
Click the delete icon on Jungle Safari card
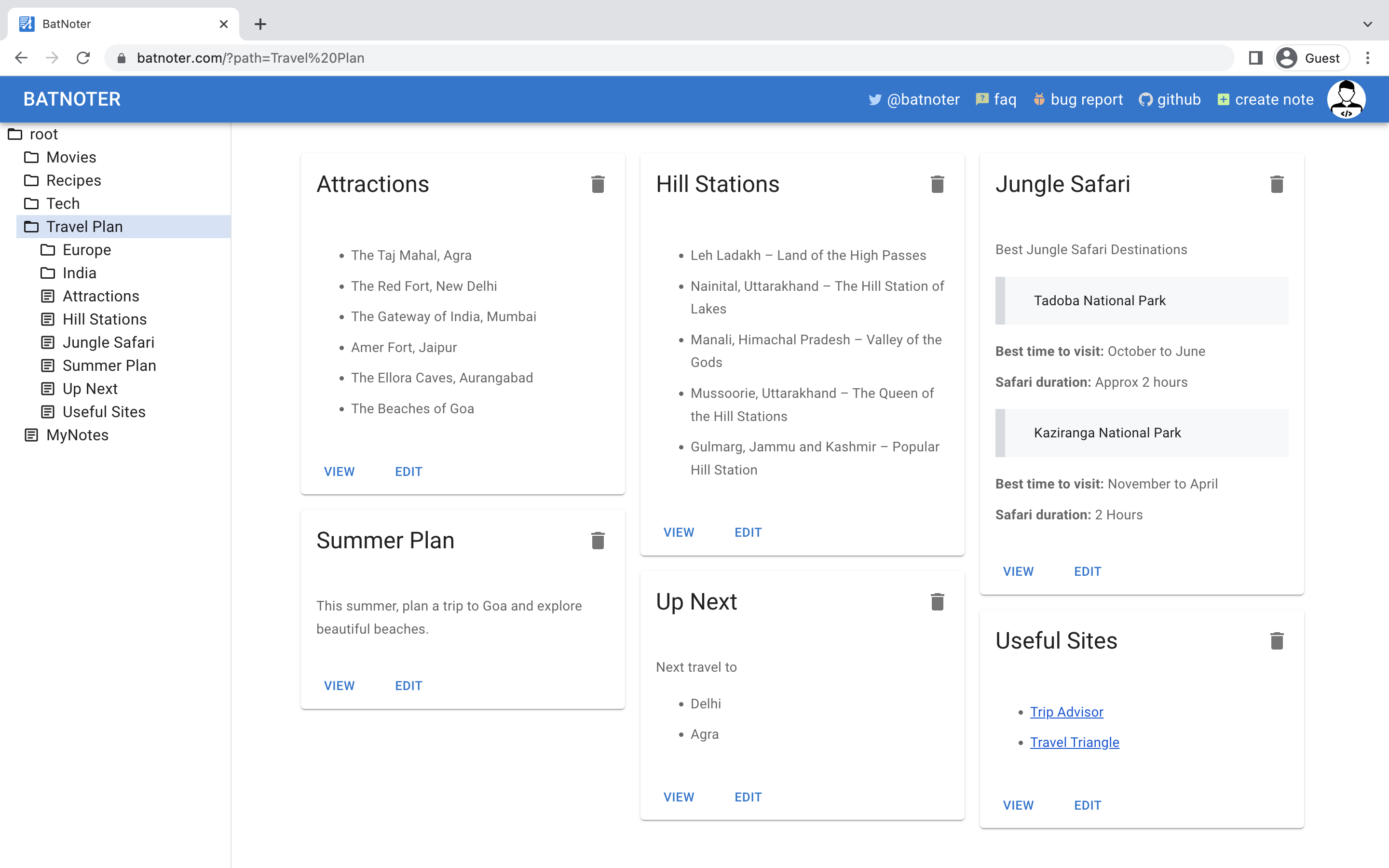point(1277,184)
